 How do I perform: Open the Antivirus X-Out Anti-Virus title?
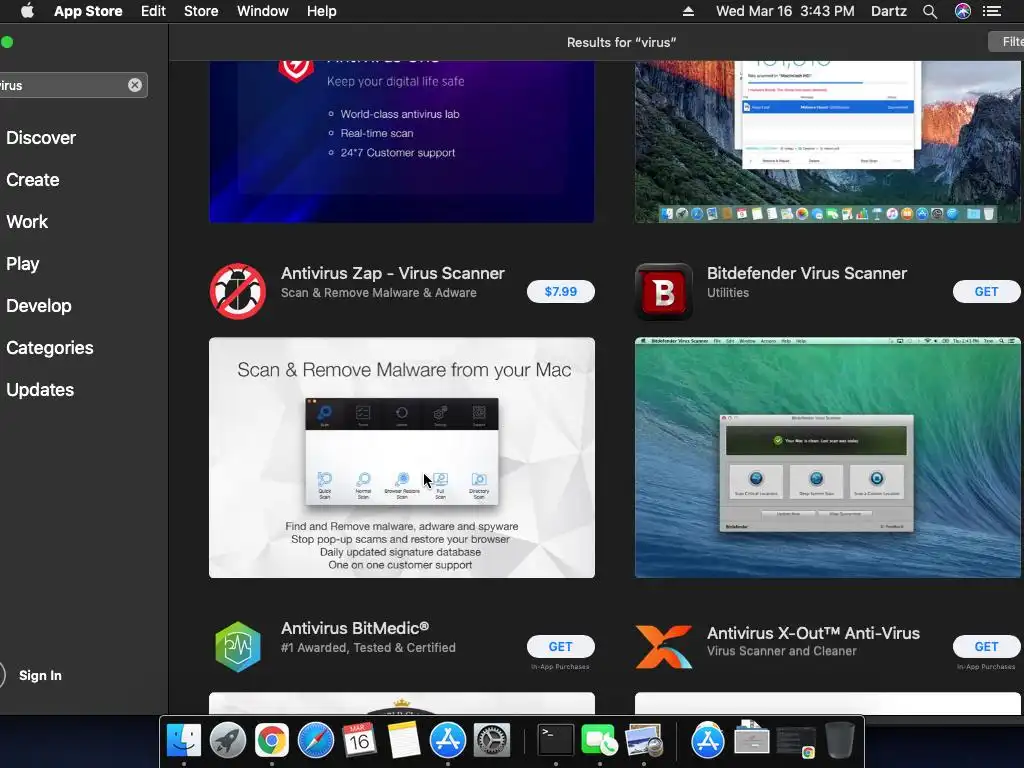pos(813,633)
